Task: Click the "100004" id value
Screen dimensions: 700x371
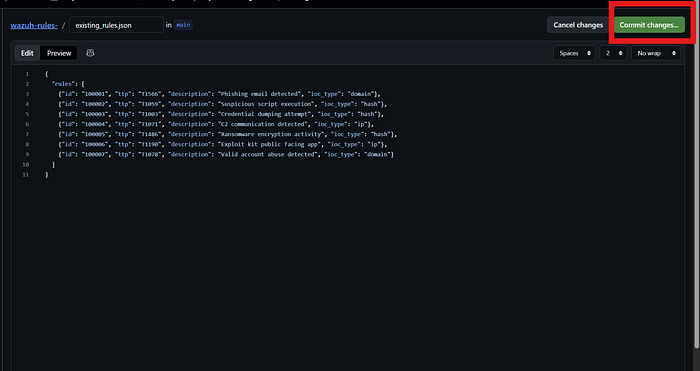Action: coord(95,124)
